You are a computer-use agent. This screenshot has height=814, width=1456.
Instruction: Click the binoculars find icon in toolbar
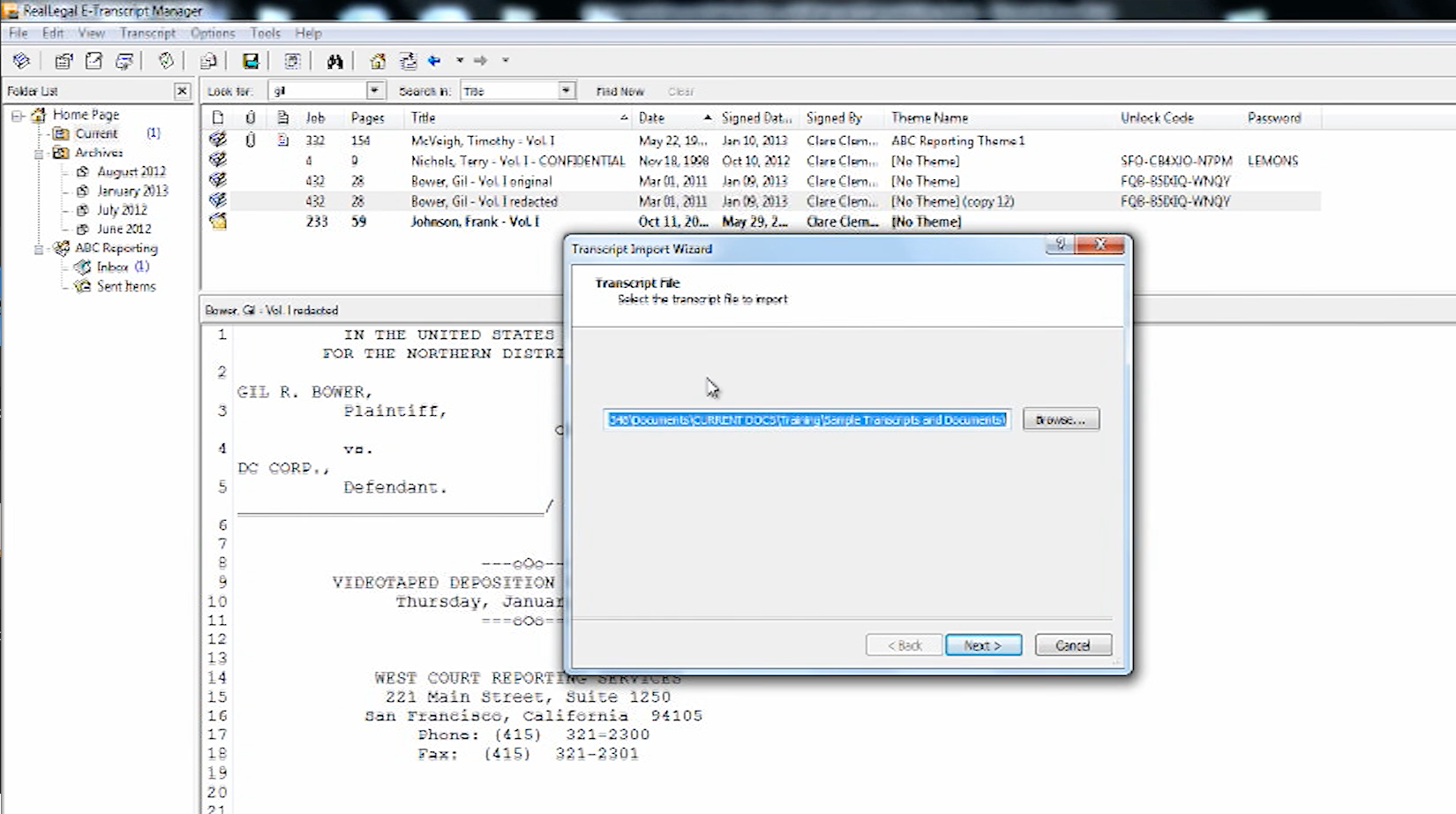point(334,61)
